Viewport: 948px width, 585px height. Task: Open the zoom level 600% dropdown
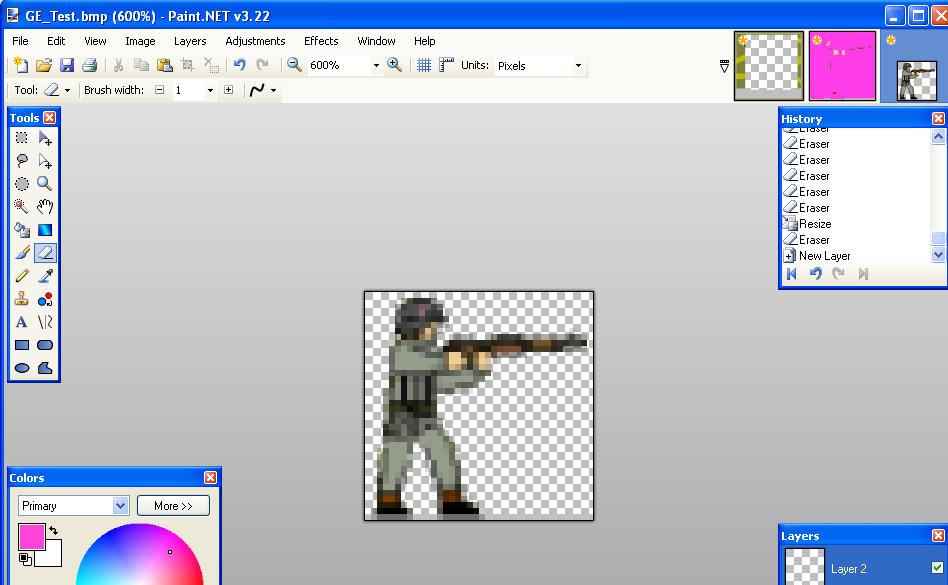pyautogui.click(x=376, y=65)
